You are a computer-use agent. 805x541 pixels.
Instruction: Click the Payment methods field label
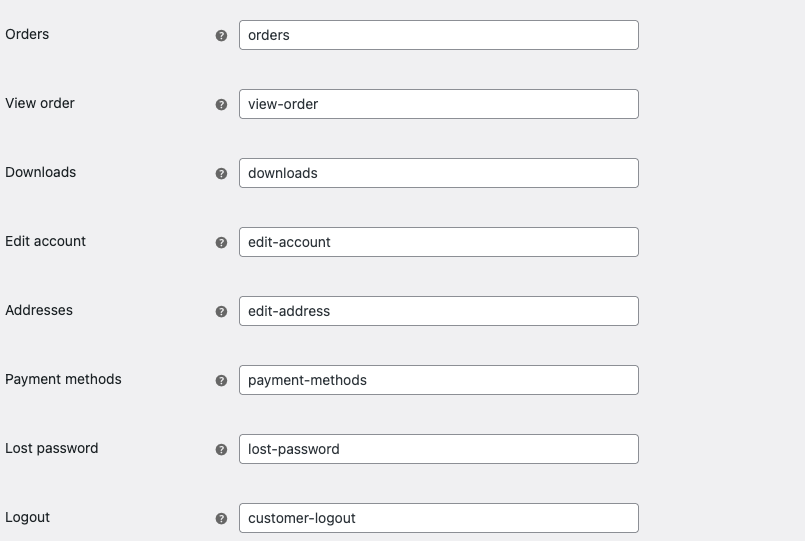pos(63,379)
